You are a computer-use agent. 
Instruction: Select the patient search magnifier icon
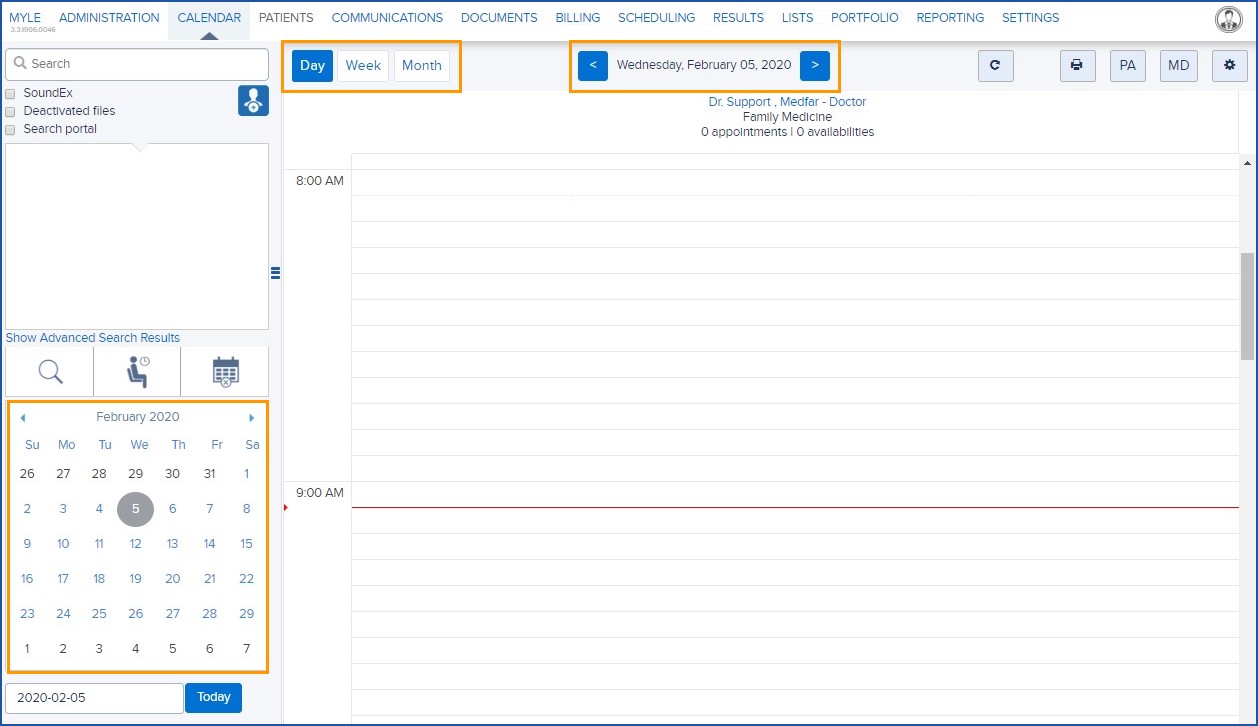tap(48, 370)
